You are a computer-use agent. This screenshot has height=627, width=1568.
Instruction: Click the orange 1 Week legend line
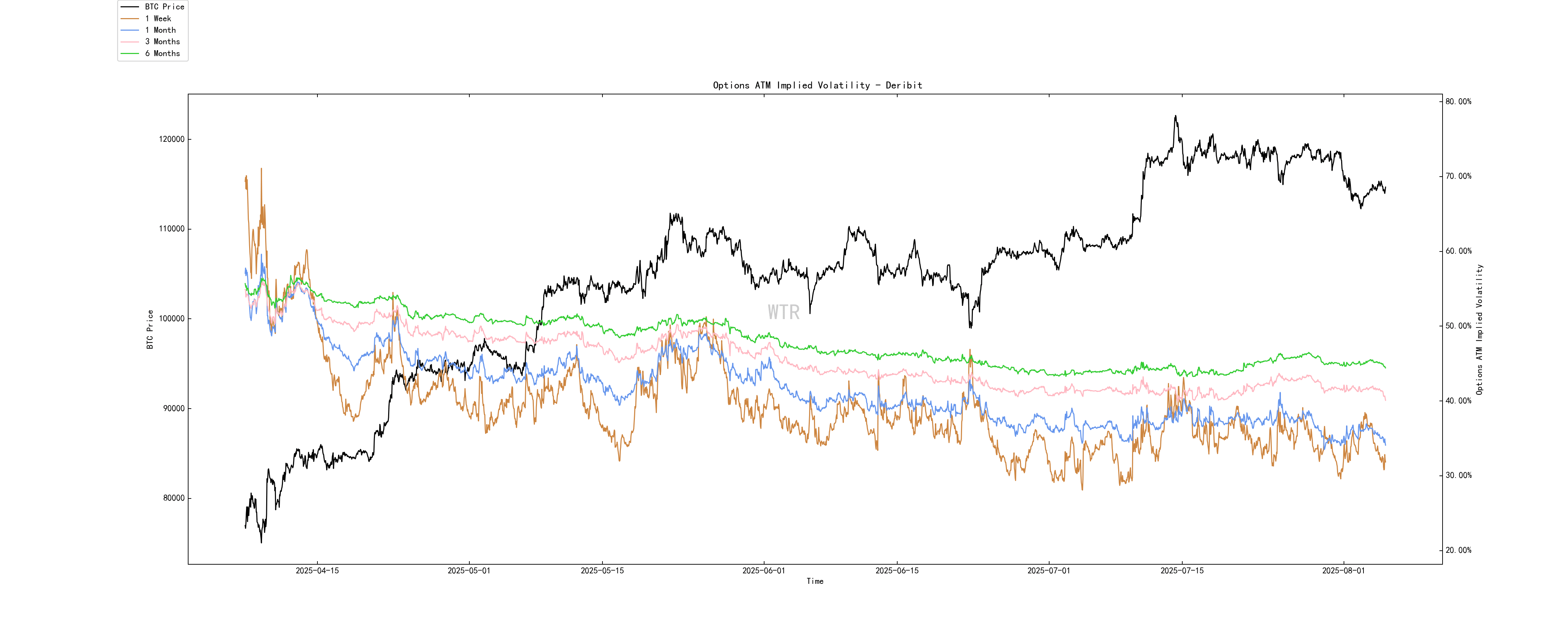[130, 18]
